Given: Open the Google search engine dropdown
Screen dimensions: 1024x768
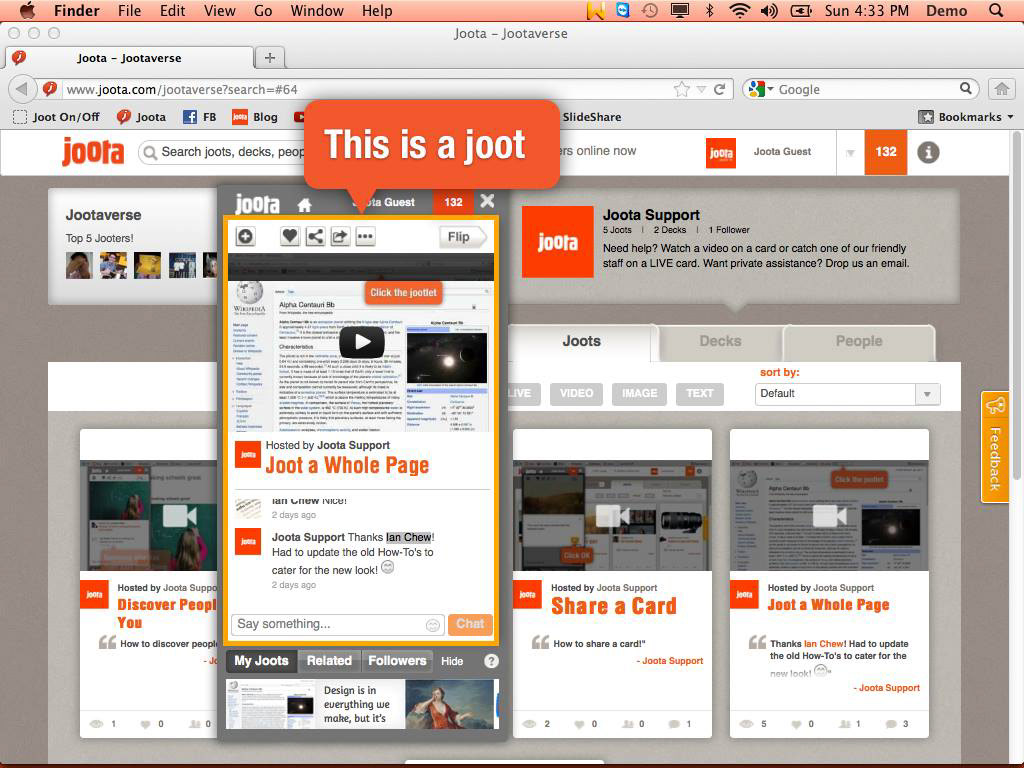Looking at the screenshot, I should [761, 89].
